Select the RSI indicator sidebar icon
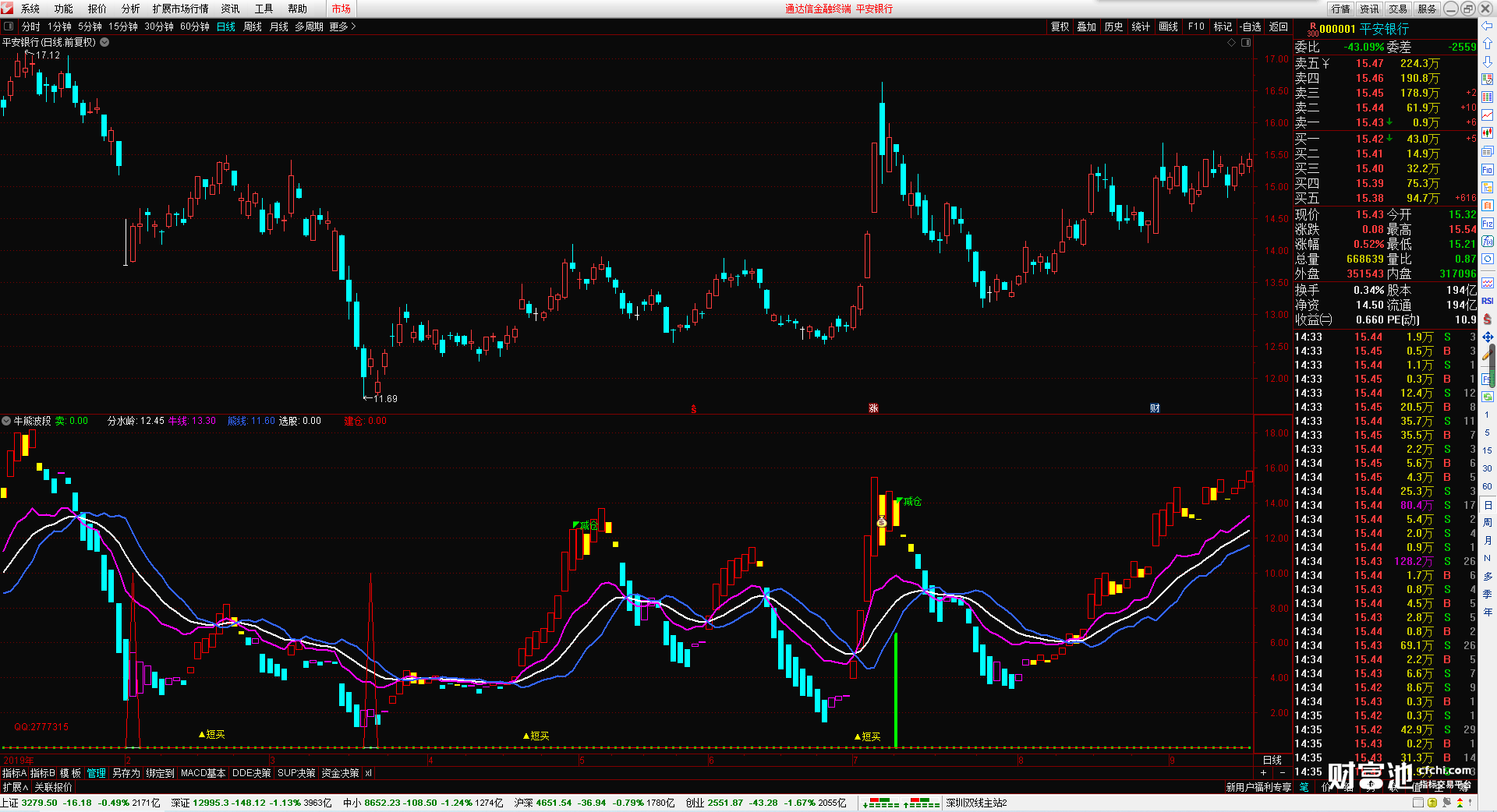Viewport: 1497px width, 812px height. (x=1488, y=301)
